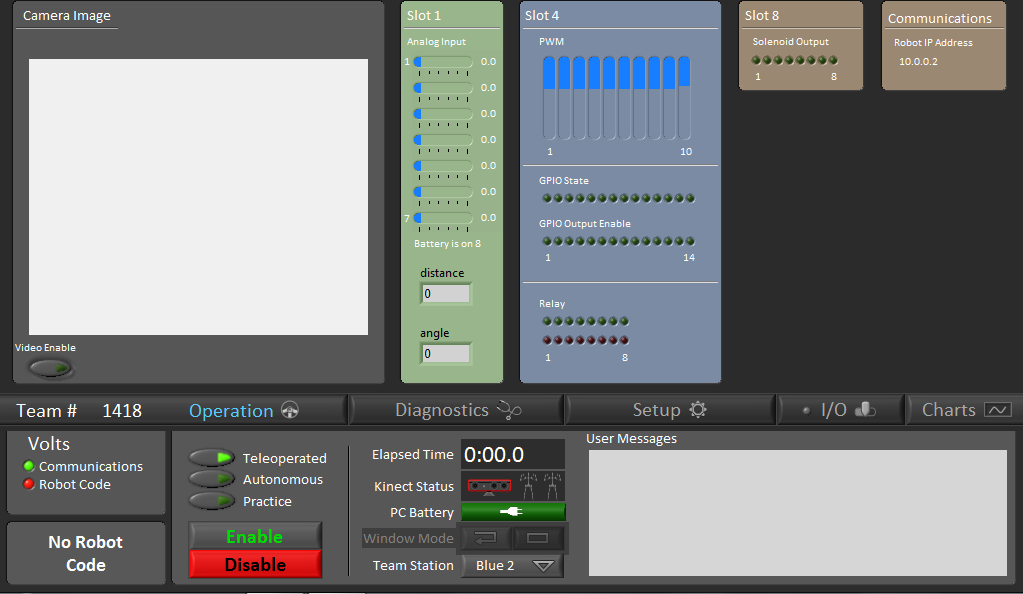Open the Charts tab
The width and height of the screenshot is (1023, 594).
966,410
